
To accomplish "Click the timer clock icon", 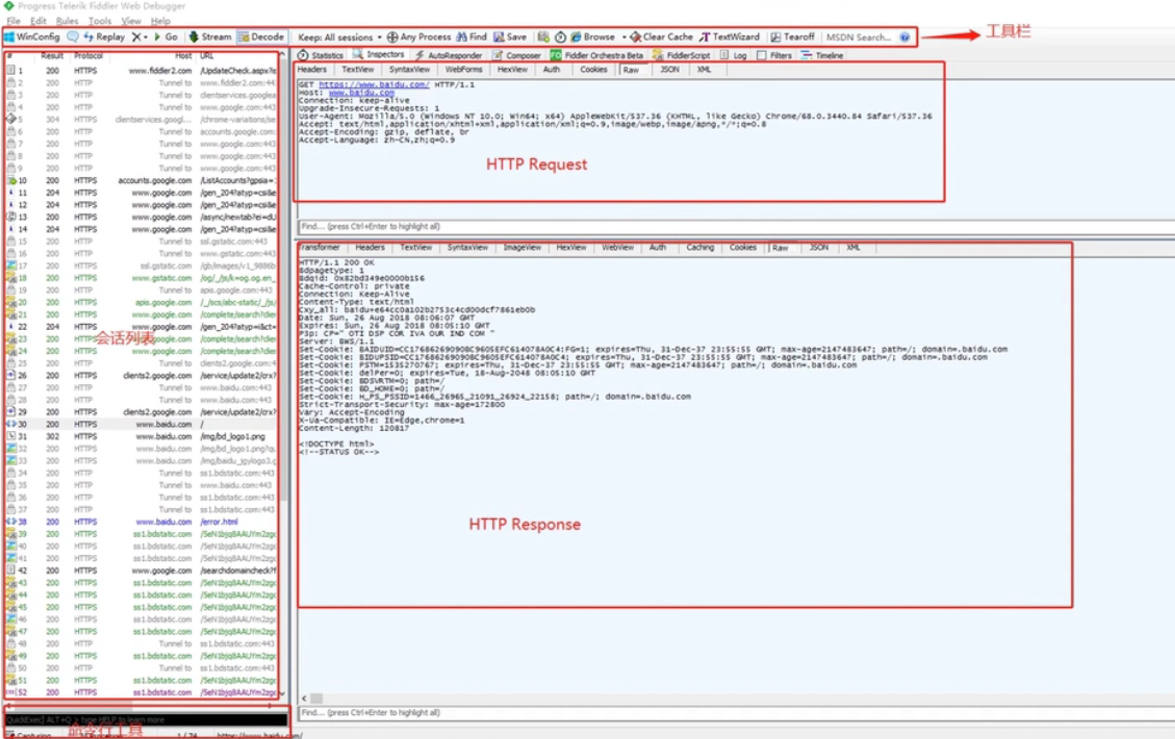I will click(x=561, y=37).
